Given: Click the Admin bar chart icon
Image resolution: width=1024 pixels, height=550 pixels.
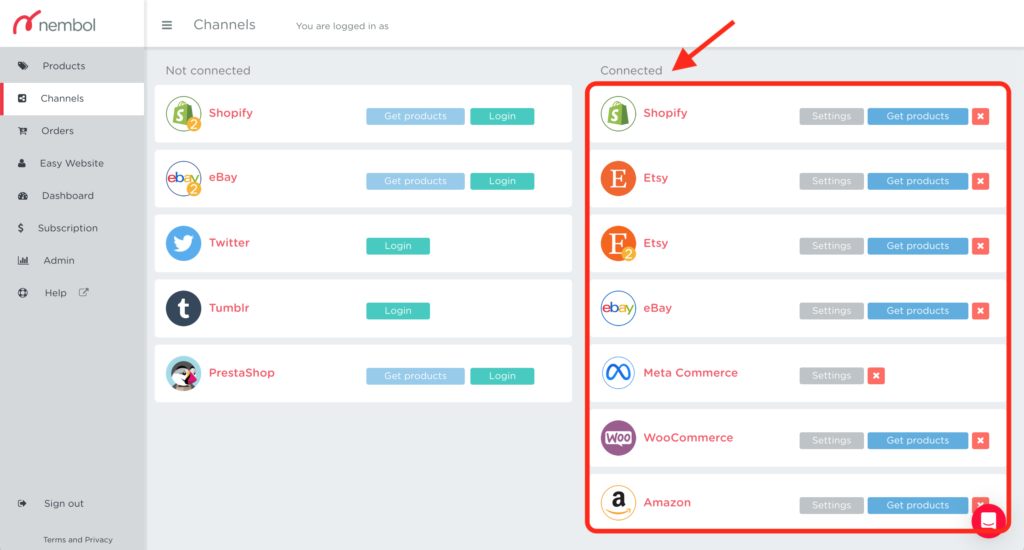Looking at the screenshot, I should (23, 260).
